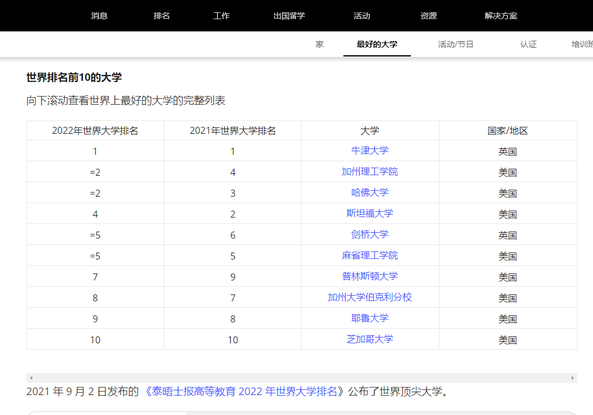Open the 排名 menu item
The image size is (593, 415).
tap(161, 16)
